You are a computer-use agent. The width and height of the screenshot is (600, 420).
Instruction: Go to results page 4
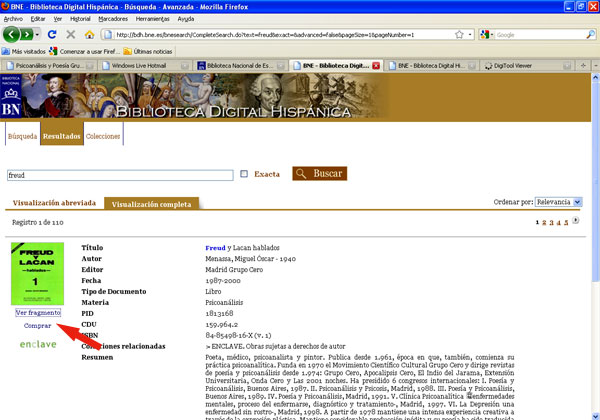click(x=559, y=223)
